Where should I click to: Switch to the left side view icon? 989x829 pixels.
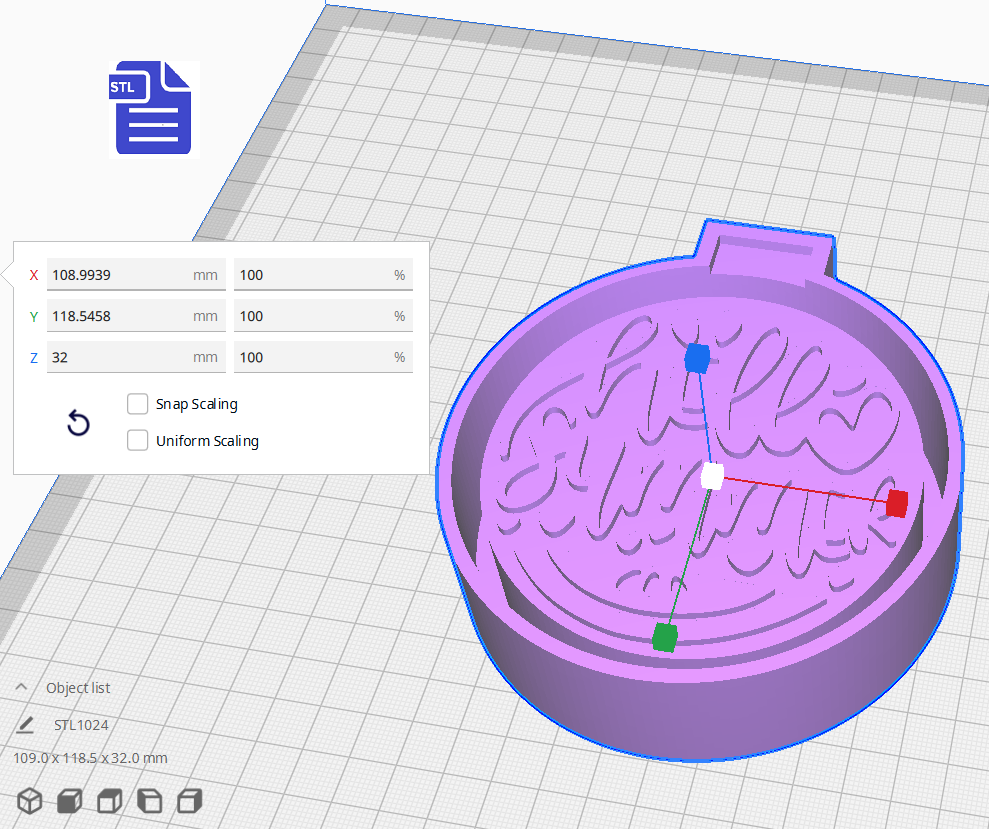click(x=149, y=801)
